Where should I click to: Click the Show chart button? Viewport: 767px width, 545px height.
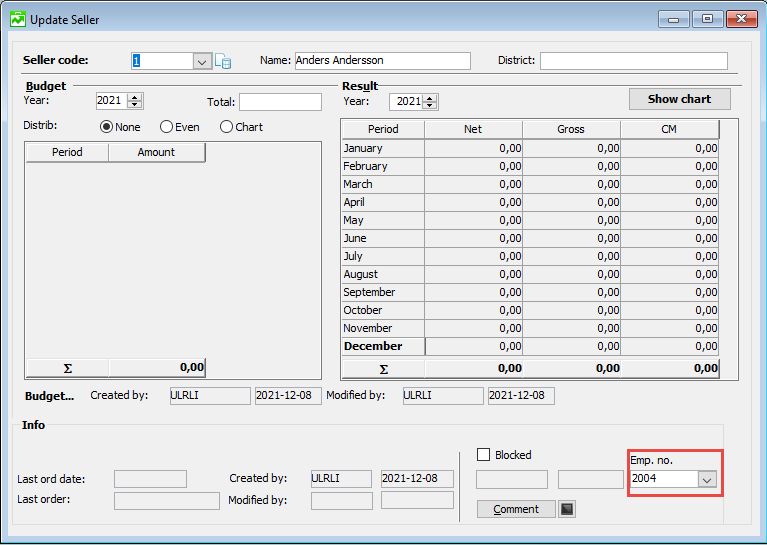[679, 99]
